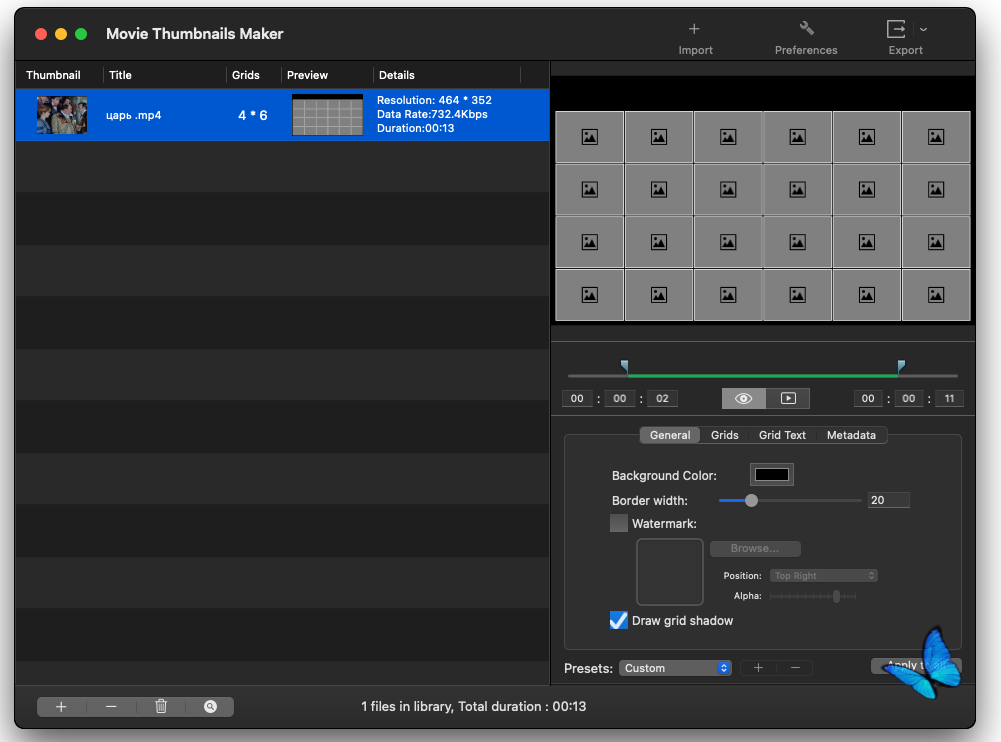Click the magnifier search icon at bottom
Screen dimensions: 1001x742
(210, 707)
